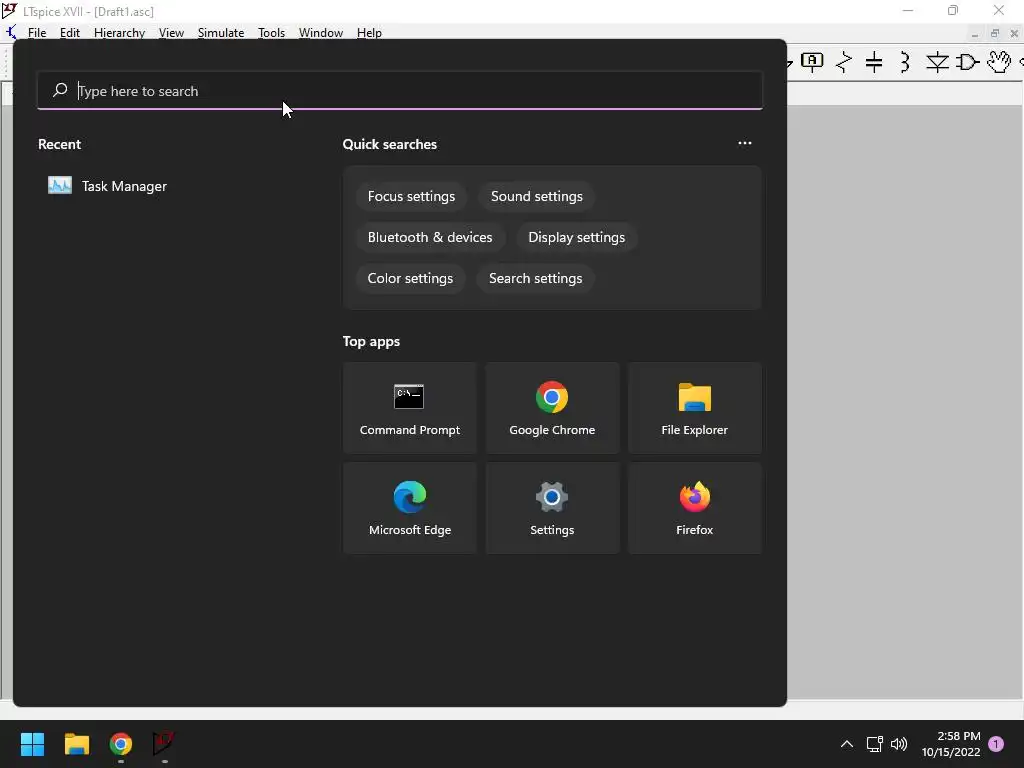Click the LTspice schematic document icon in menu bar
The height and width of the screenshot is (768, 1024).
coord(11,33)
